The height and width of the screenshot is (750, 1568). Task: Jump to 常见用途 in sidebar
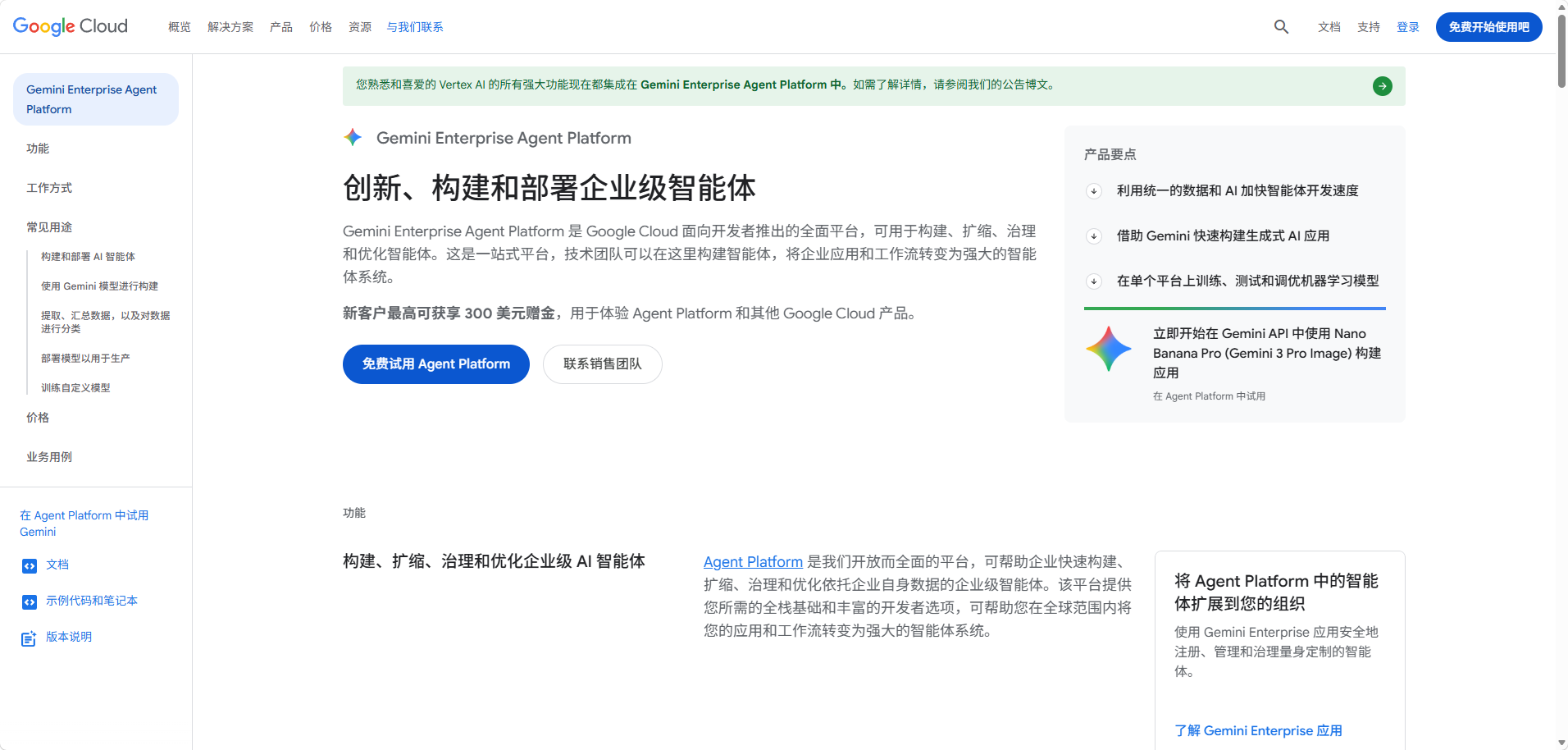[x=49, y=227]
